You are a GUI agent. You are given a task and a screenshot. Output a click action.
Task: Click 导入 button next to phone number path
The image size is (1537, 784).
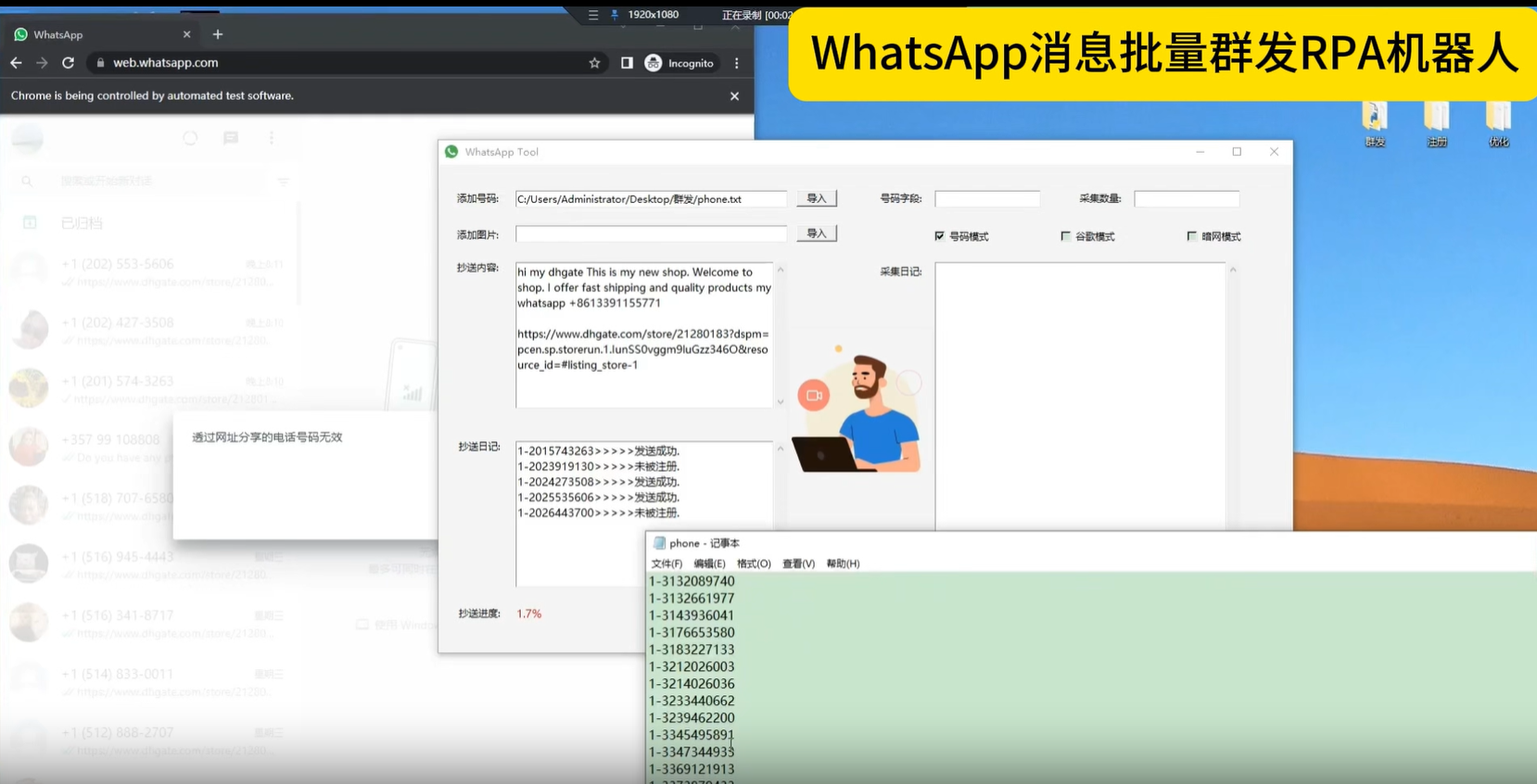[x=816, y=198]
